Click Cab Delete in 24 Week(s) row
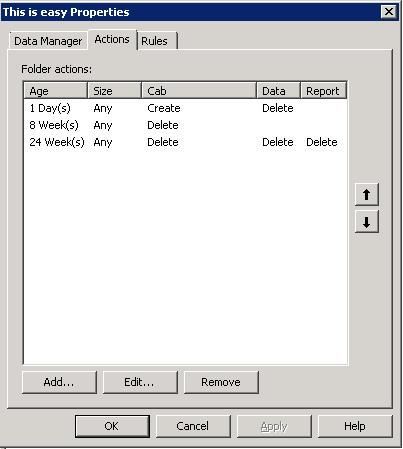Screen dimensions: 403x449 163,142
